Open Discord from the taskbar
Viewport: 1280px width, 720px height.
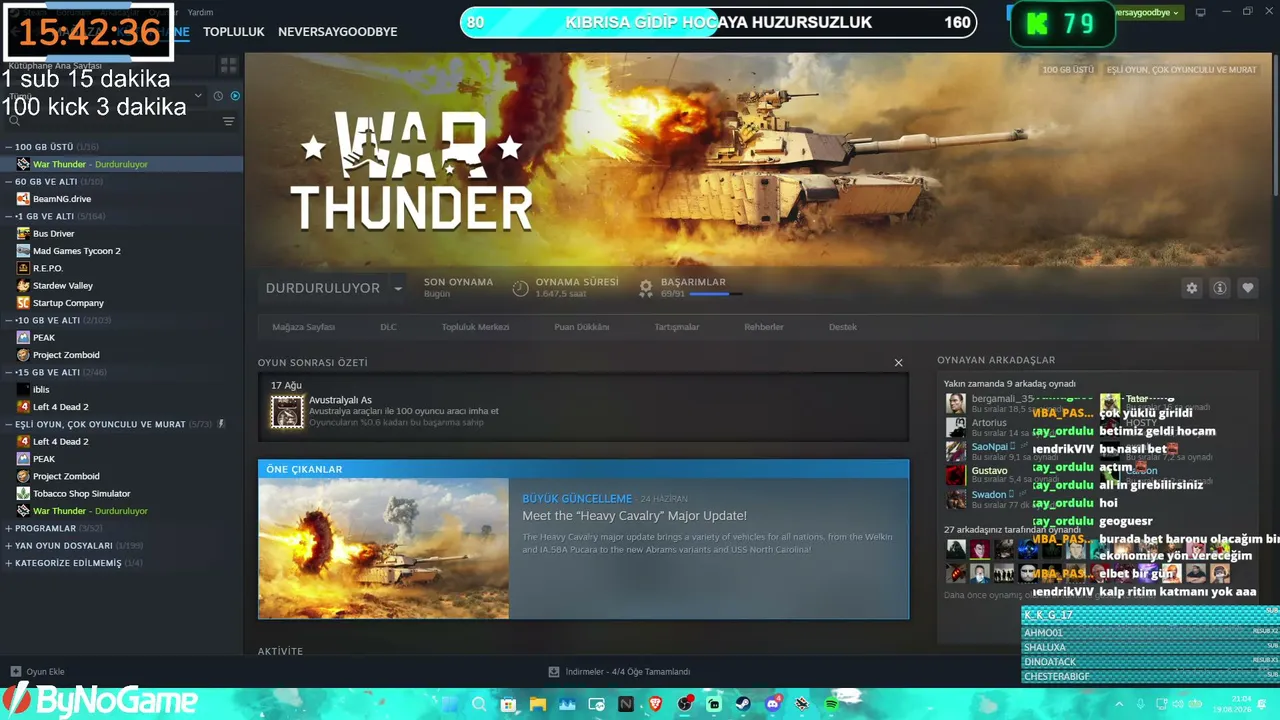[773, 704]
